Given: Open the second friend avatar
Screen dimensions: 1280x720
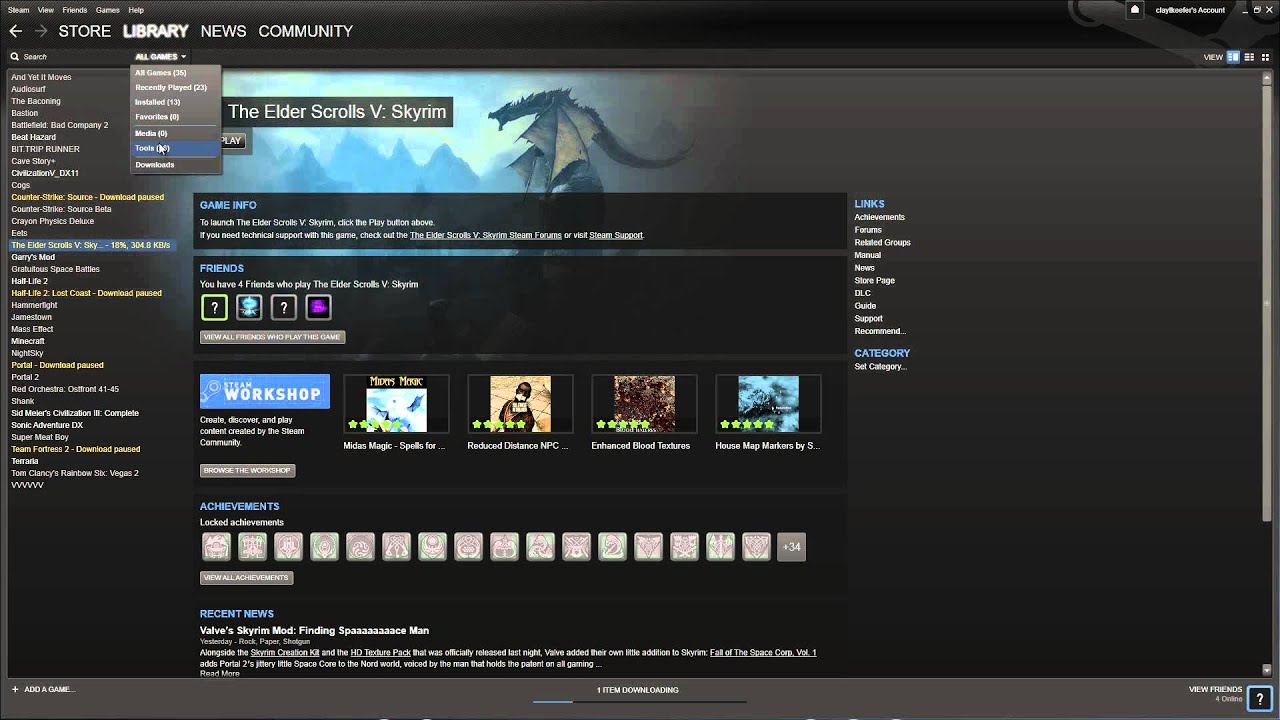Looking at the screenshot, I should tap(249, 307).
